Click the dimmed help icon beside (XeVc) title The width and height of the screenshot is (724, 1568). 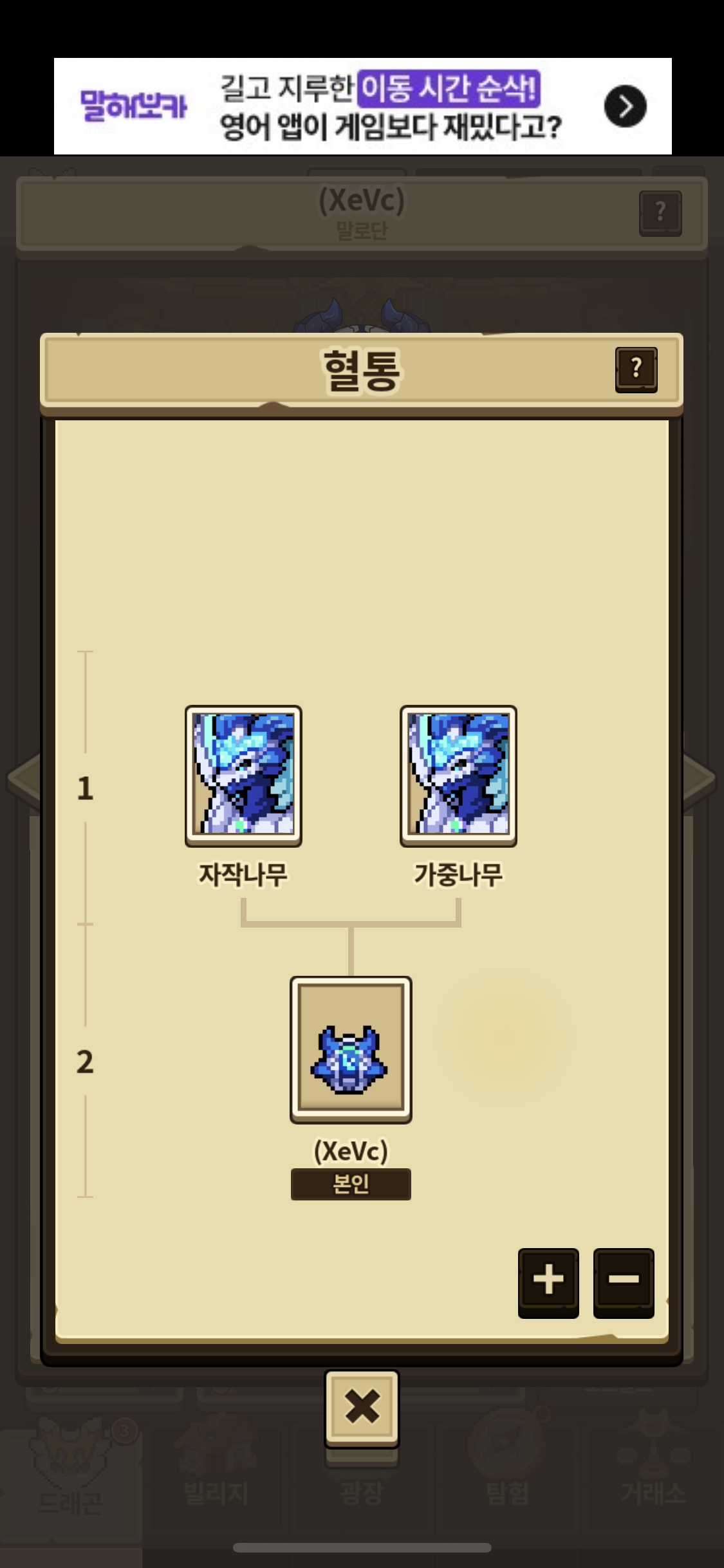click(660, 213)
